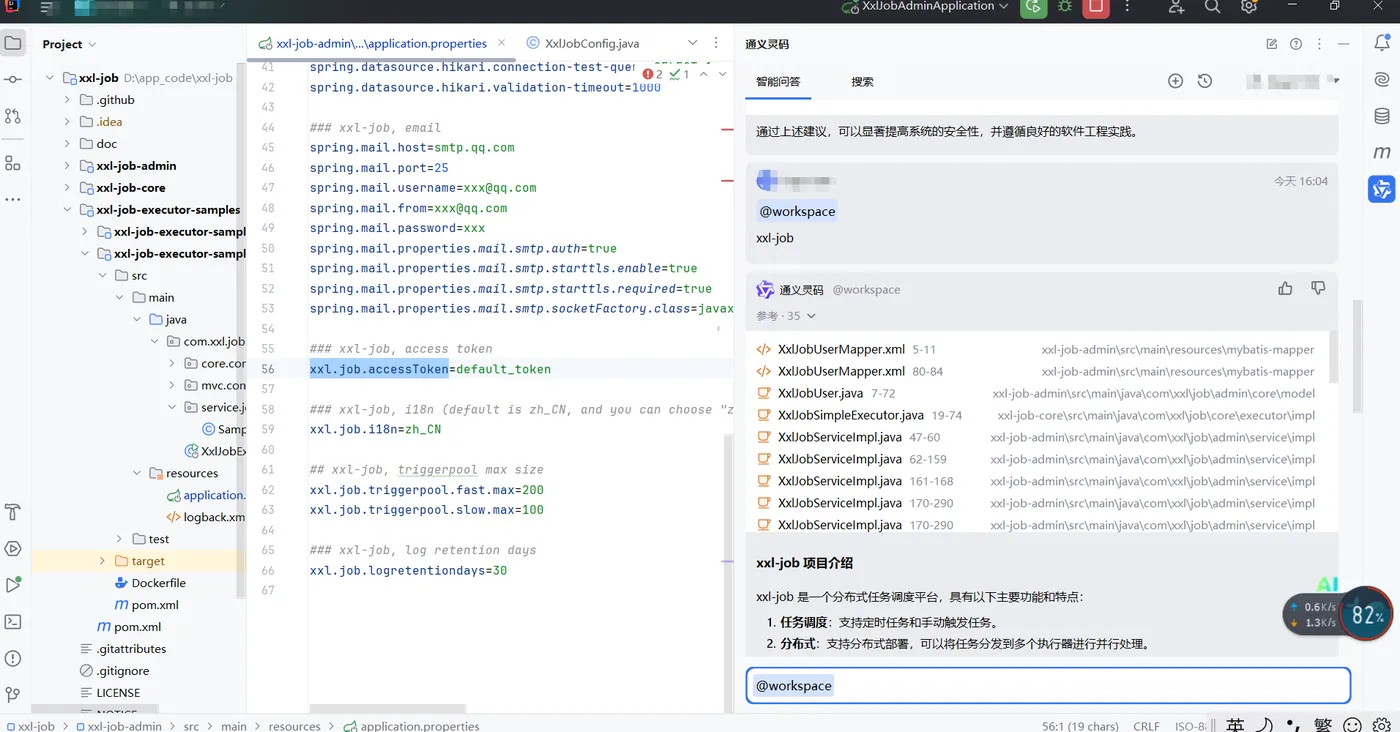The image size is (1400, 732).
Task: Collapse the xxl-job-executor-samples folder
Action: click(x=67, y=210)
